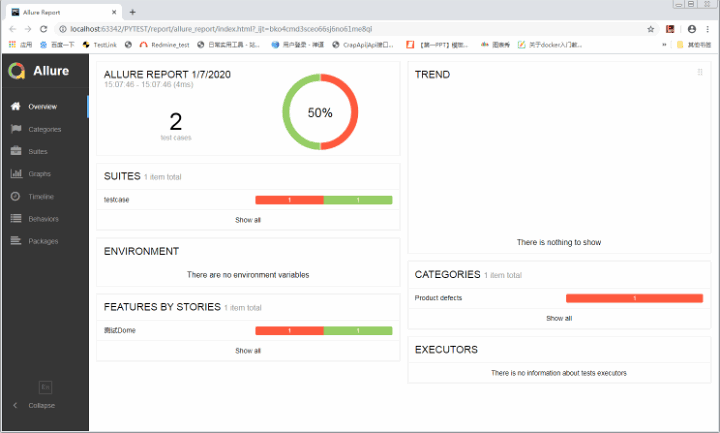Click the address bar URL
Viewport: 720px width, 433px height.
tap(221, 29)
